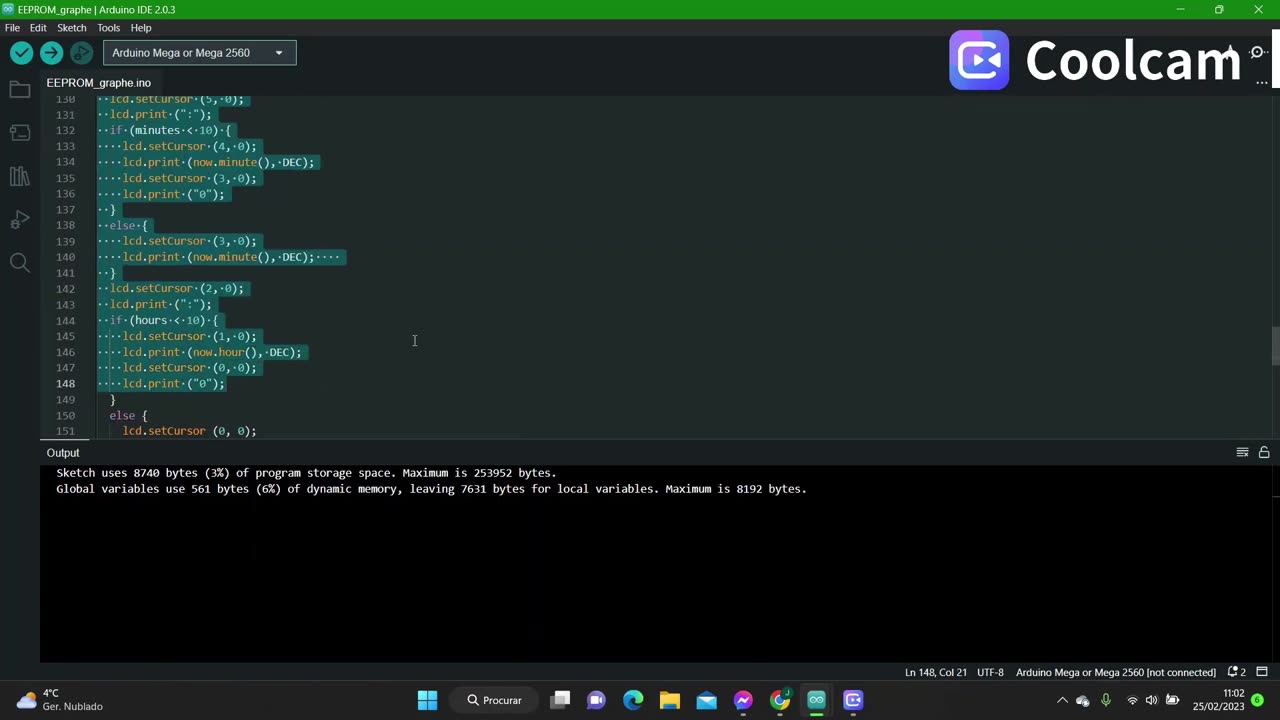Image resolution: width=1280 pixels, height=720 pixels.
Task: Open the Library Manager sidebar icon
Action: click(x=19, y=176)
